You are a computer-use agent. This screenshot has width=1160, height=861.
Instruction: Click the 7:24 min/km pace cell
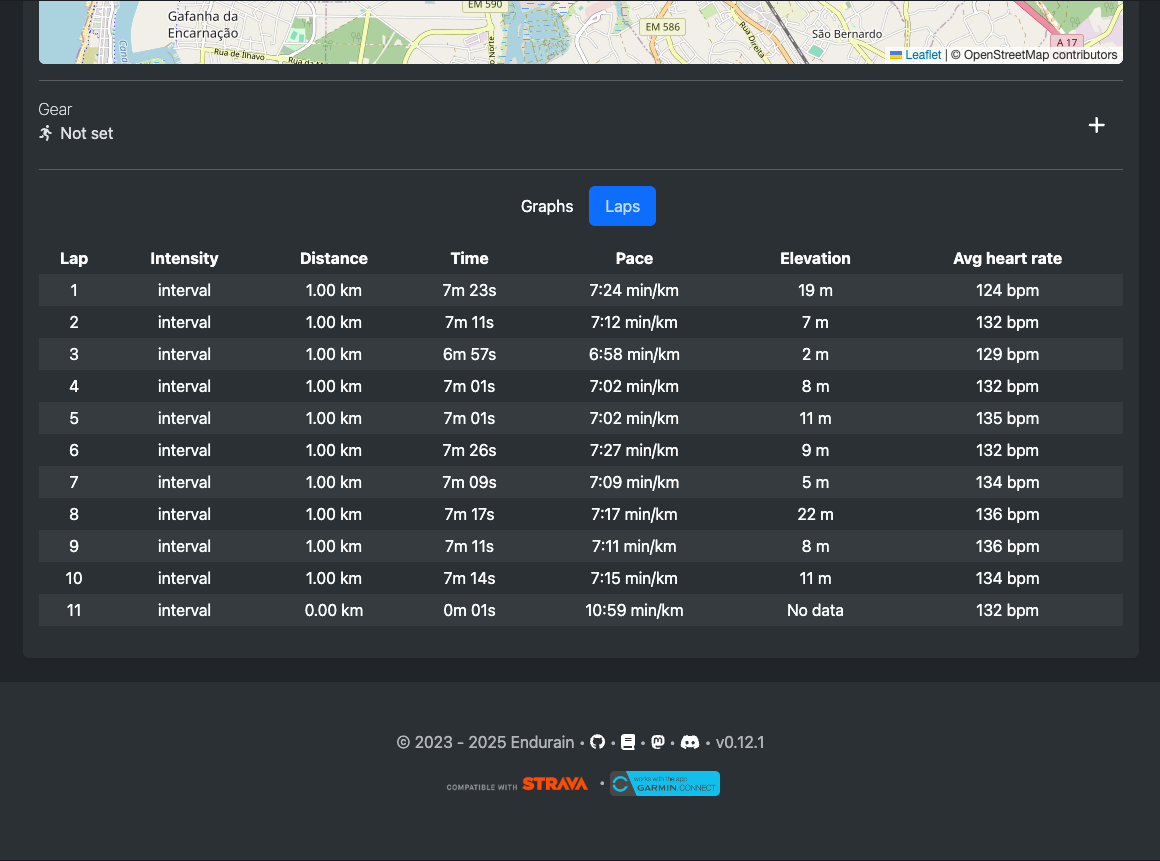pos(634,291)
